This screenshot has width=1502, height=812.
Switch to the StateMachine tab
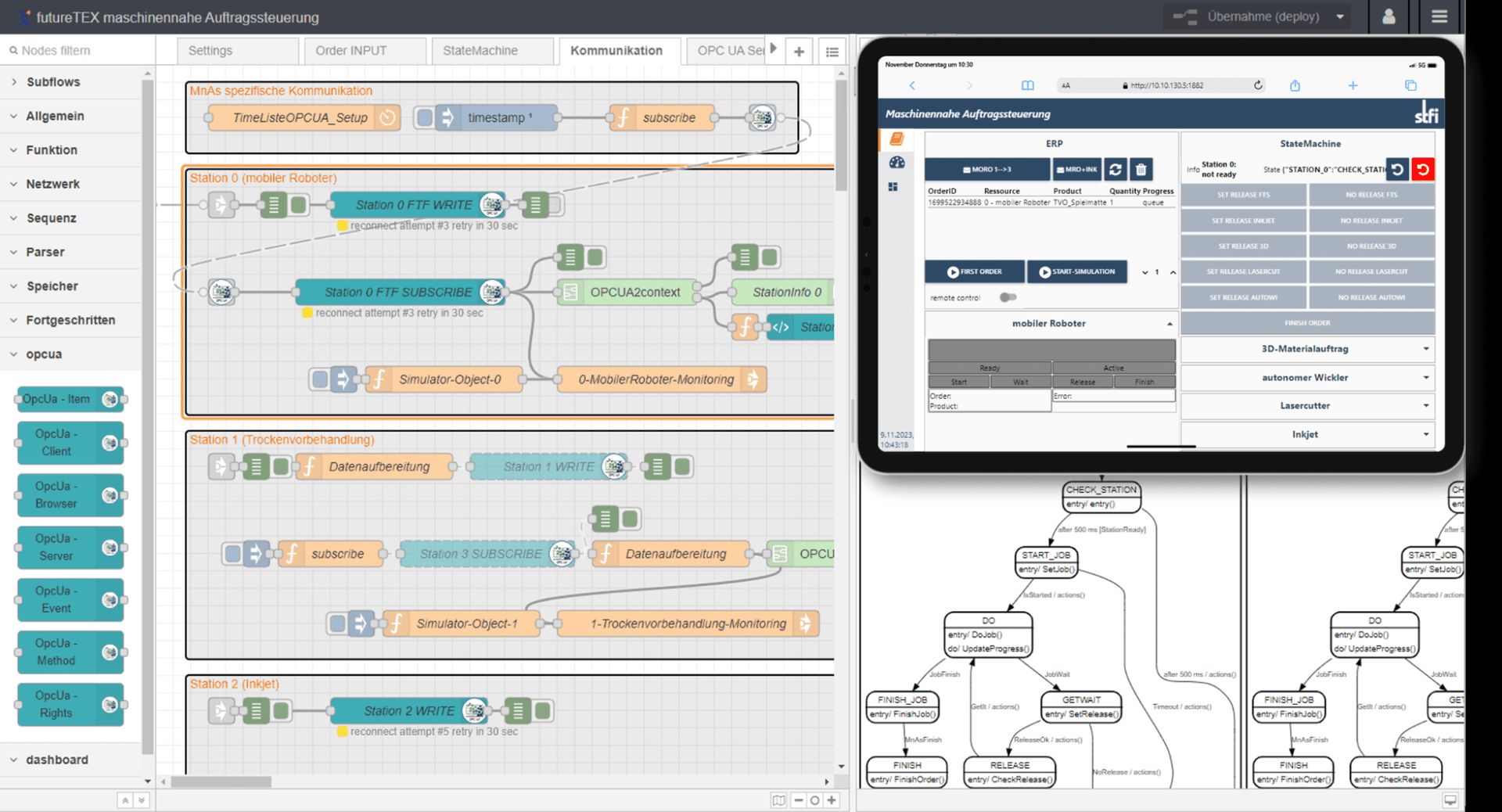pos(480,50)
